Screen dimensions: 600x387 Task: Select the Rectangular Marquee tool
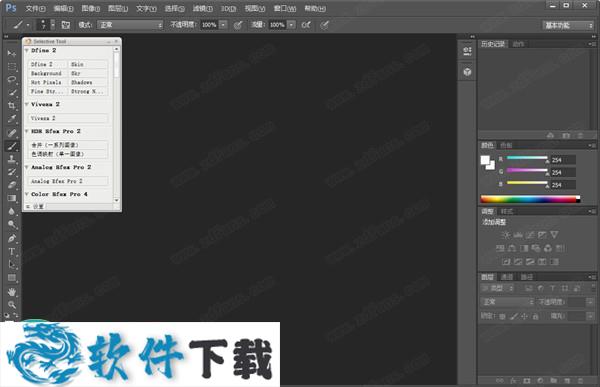pos(12,66)
